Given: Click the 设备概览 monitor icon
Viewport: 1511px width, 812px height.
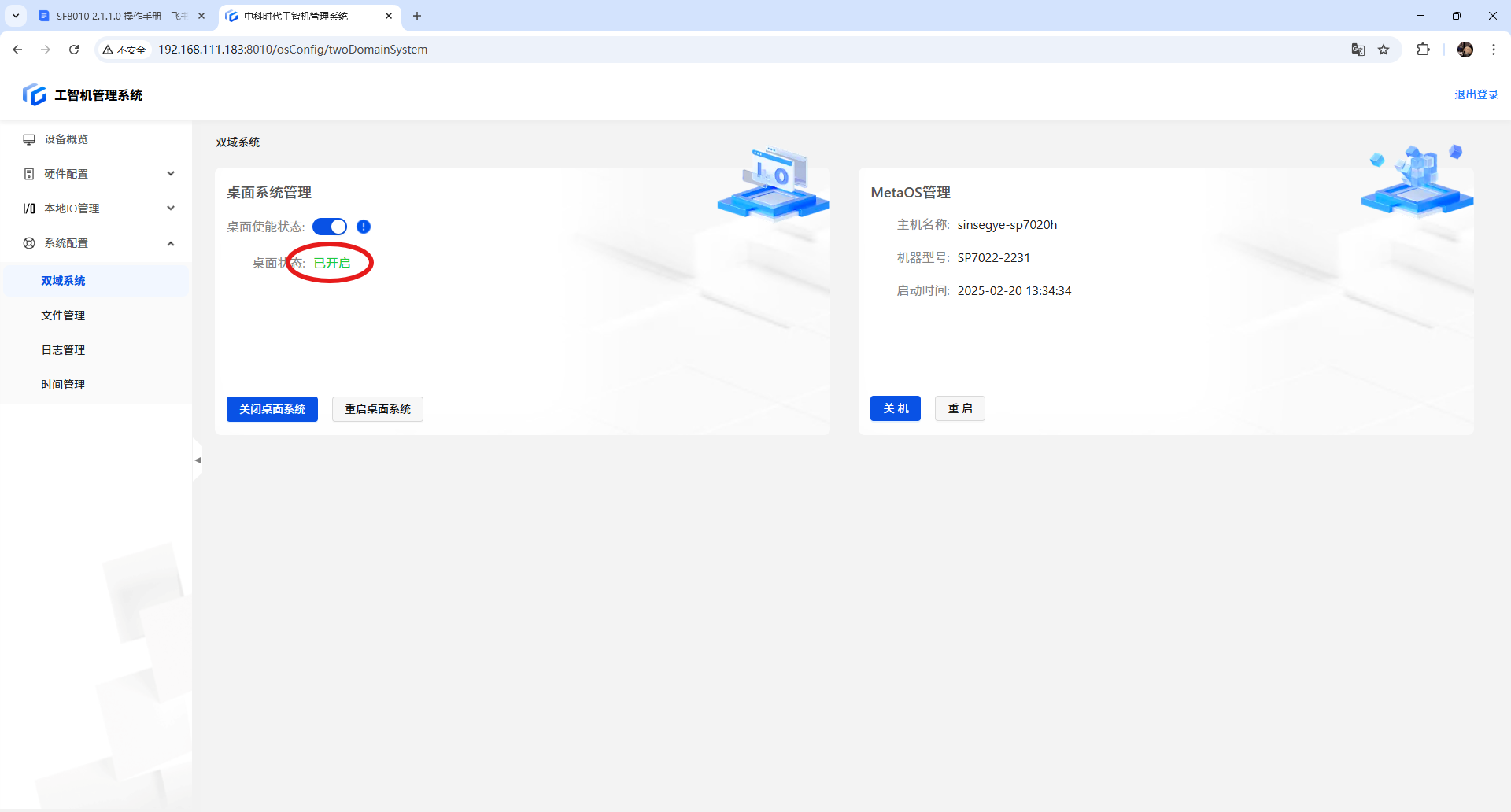Looking at the screenshot, I should [29, 139].
